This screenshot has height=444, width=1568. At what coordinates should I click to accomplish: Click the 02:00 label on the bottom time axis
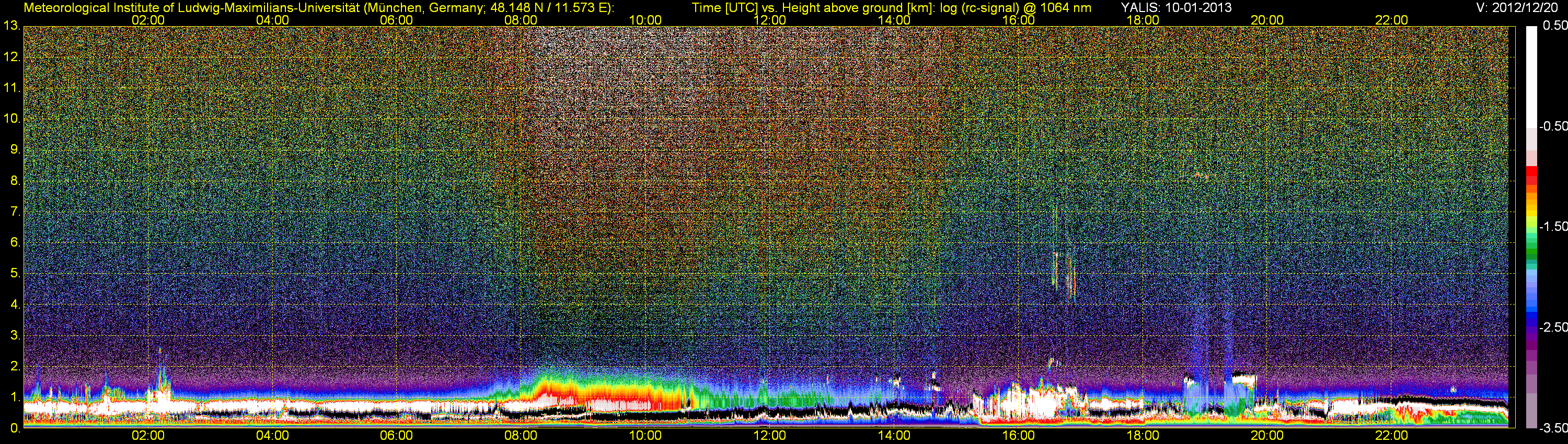[148, 436]
